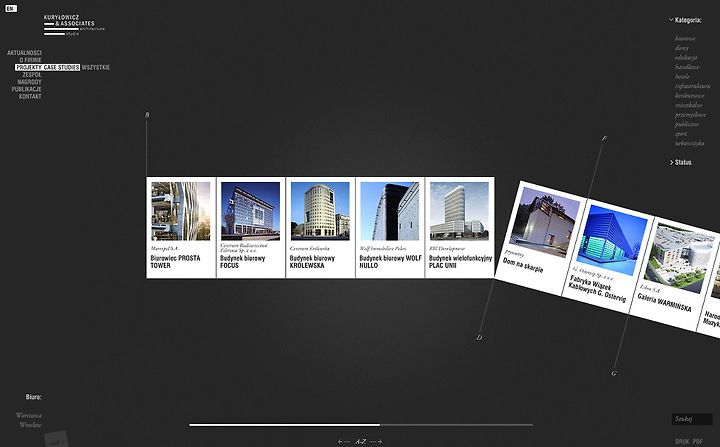Viewport: 720px width, 447px height.
Task: Open Budynek wielofunkcyjny PLAC UNII thumbnail
Action: tap(459, 211)
